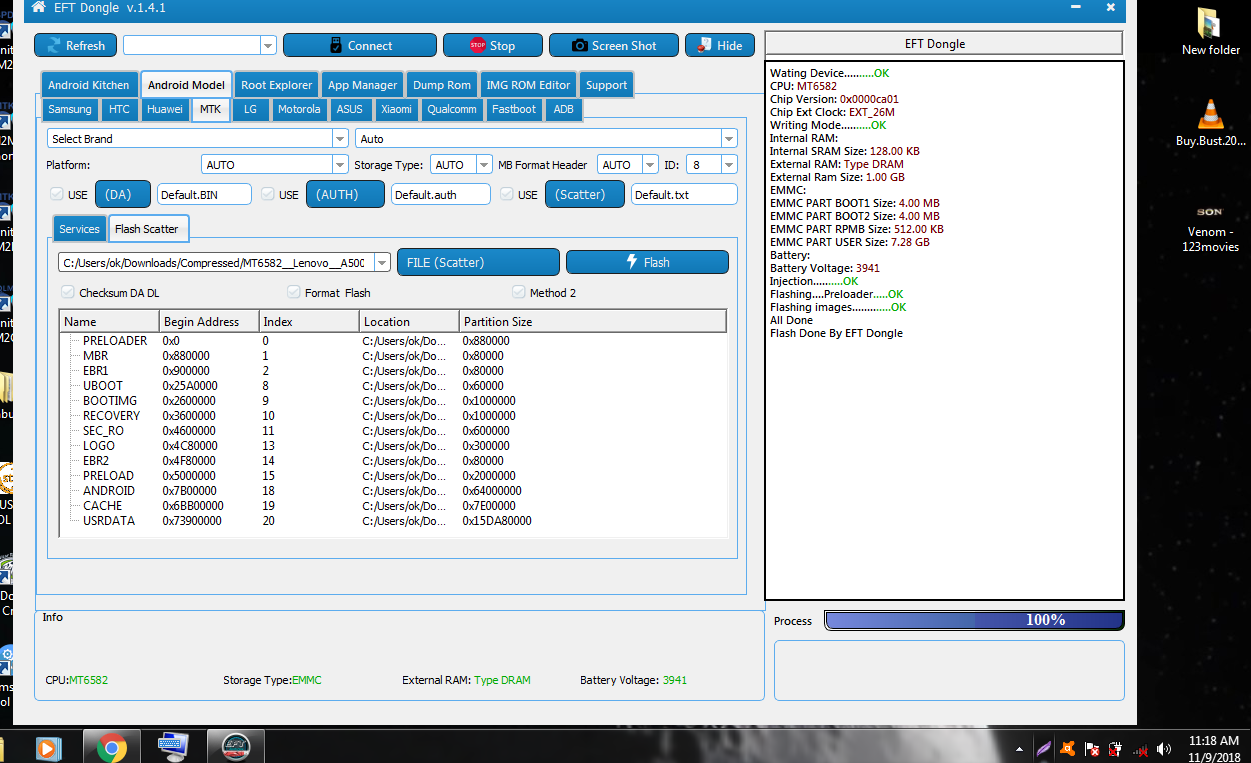This screenshot has width=1251, height=763.
Task: Switch to the Root Explorer tab
Action: pyautogui.click(x=277, y=85)
